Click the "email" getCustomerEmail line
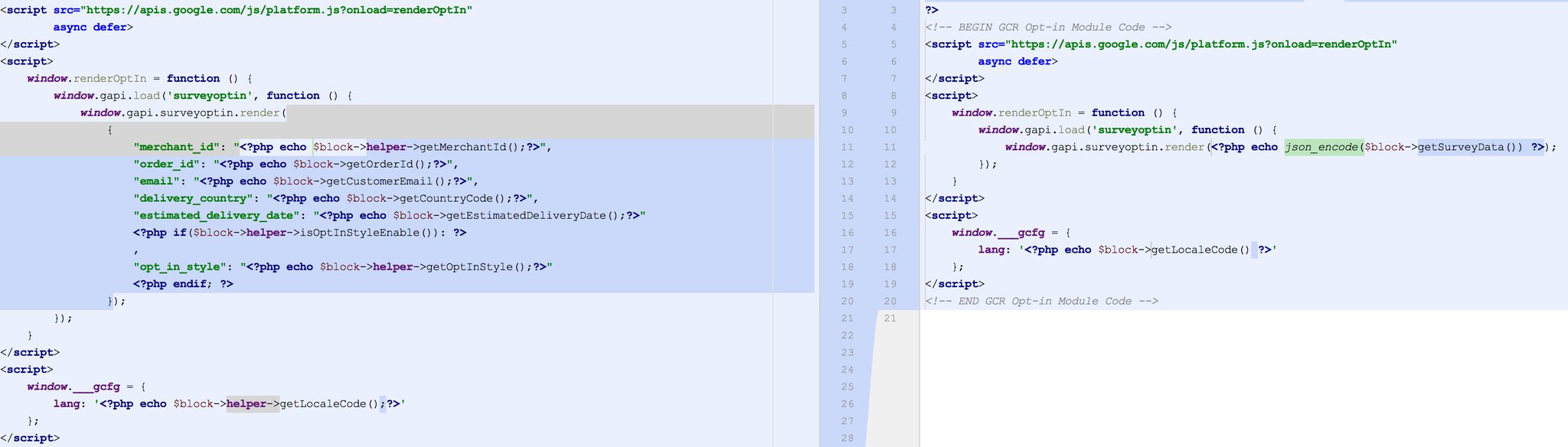This screenshot has width=1568, height=447. pos(305,181)
